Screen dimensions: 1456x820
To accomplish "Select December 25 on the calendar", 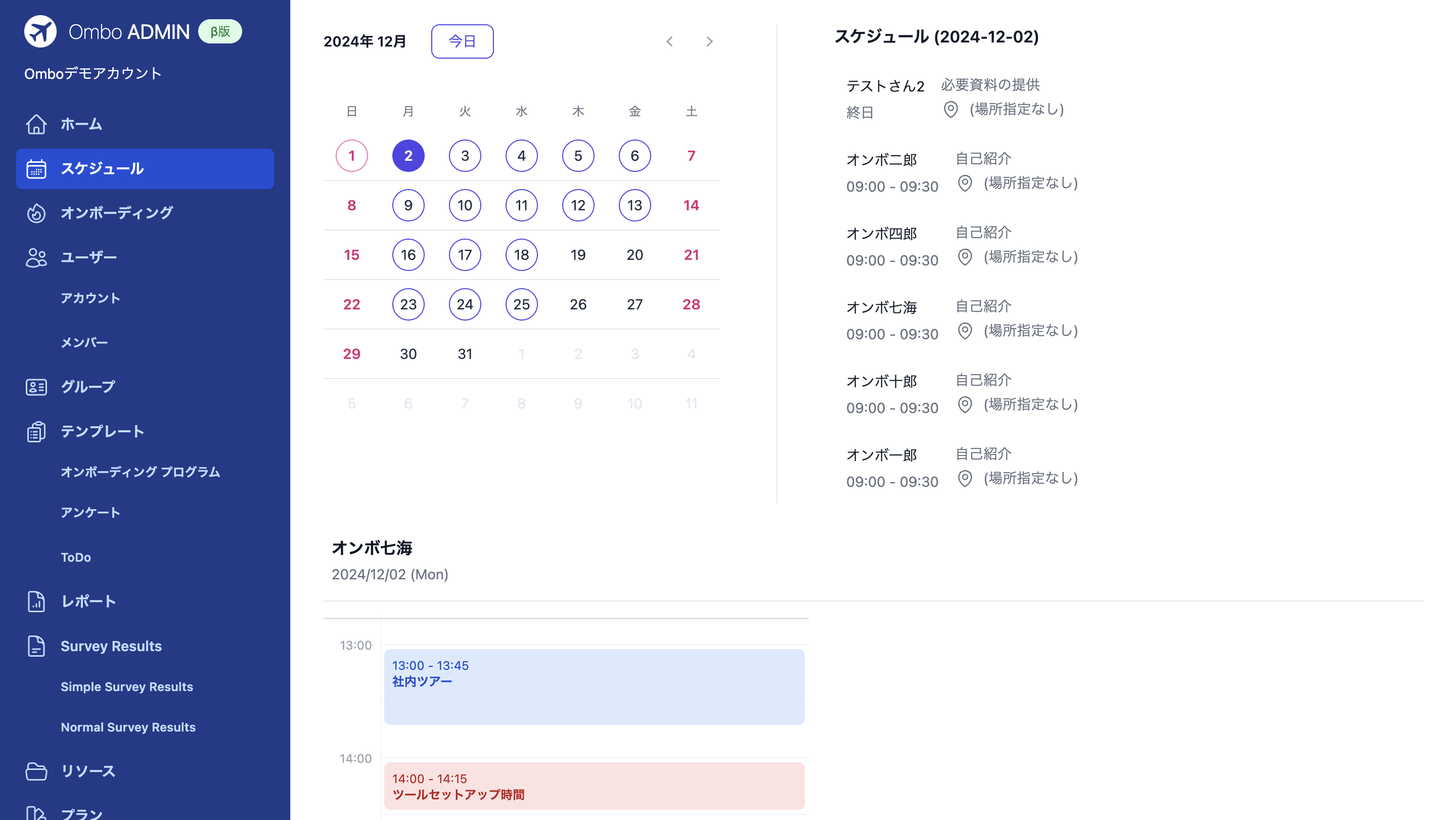I will (521, 305).
